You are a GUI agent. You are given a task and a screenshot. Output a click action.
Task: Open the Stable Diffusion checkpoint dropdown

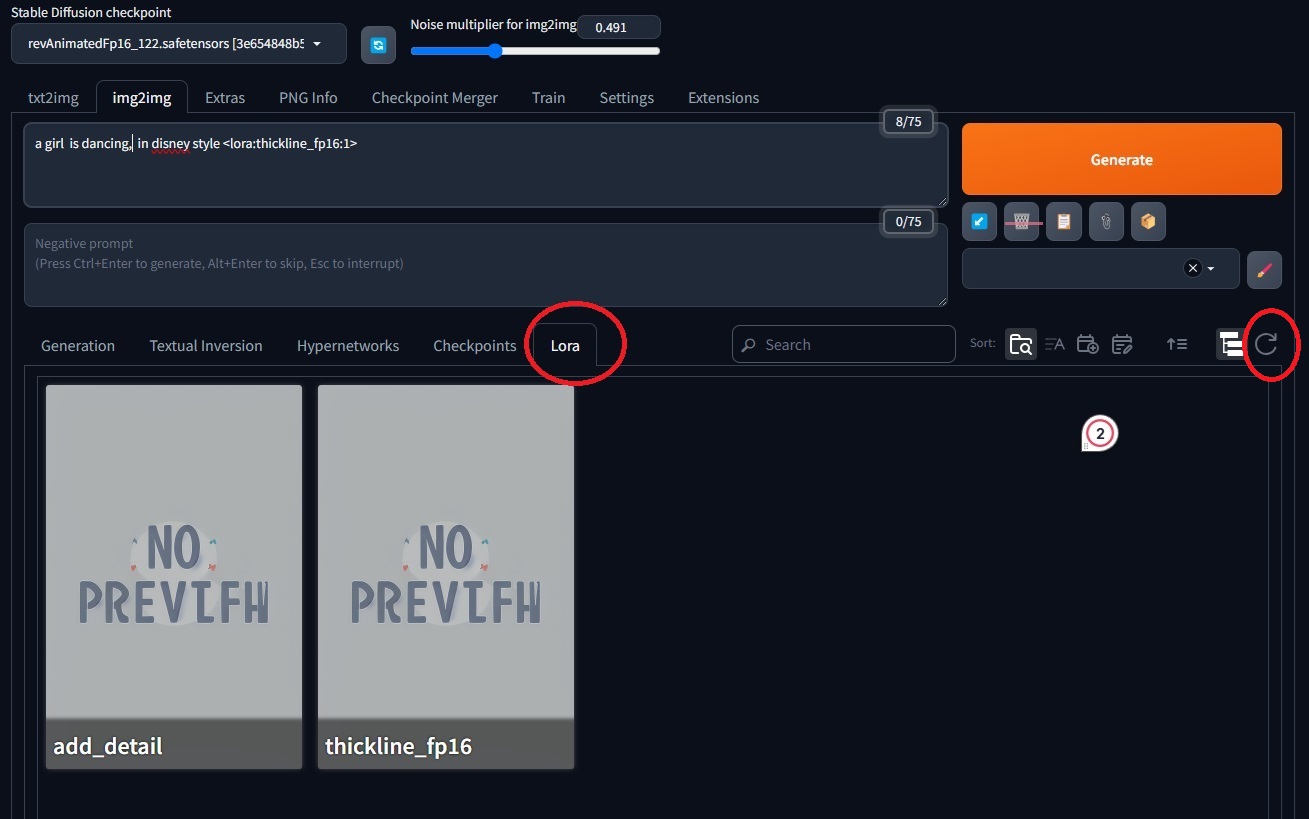tap(178, 44)
